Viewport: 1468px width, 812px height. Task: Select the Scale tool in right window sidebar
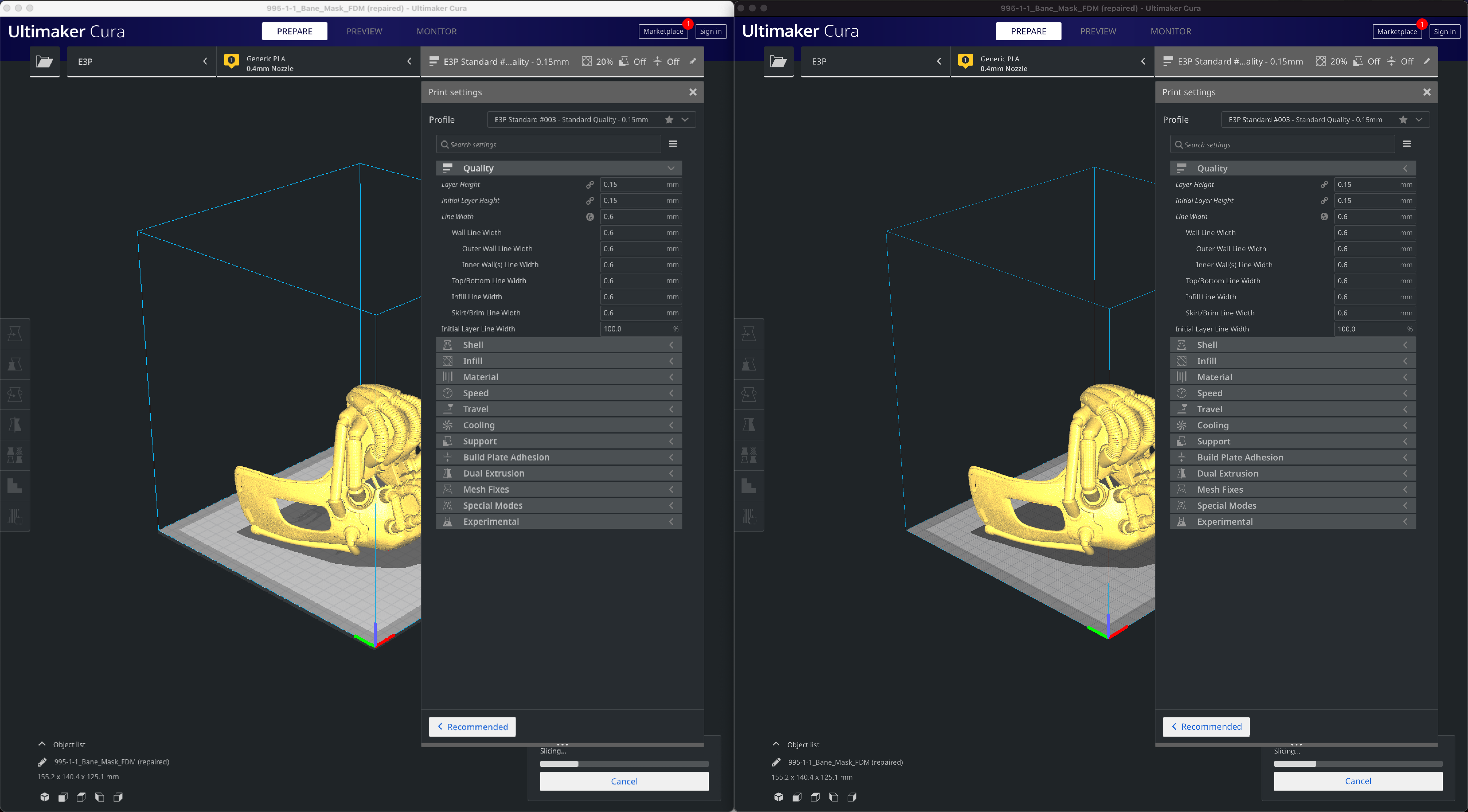click(749, 365)
